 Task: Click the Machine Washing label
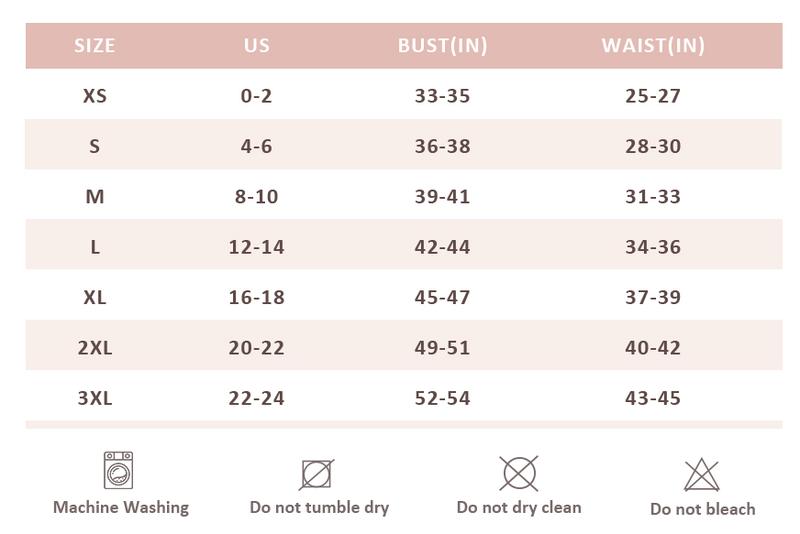click(121, 507)
